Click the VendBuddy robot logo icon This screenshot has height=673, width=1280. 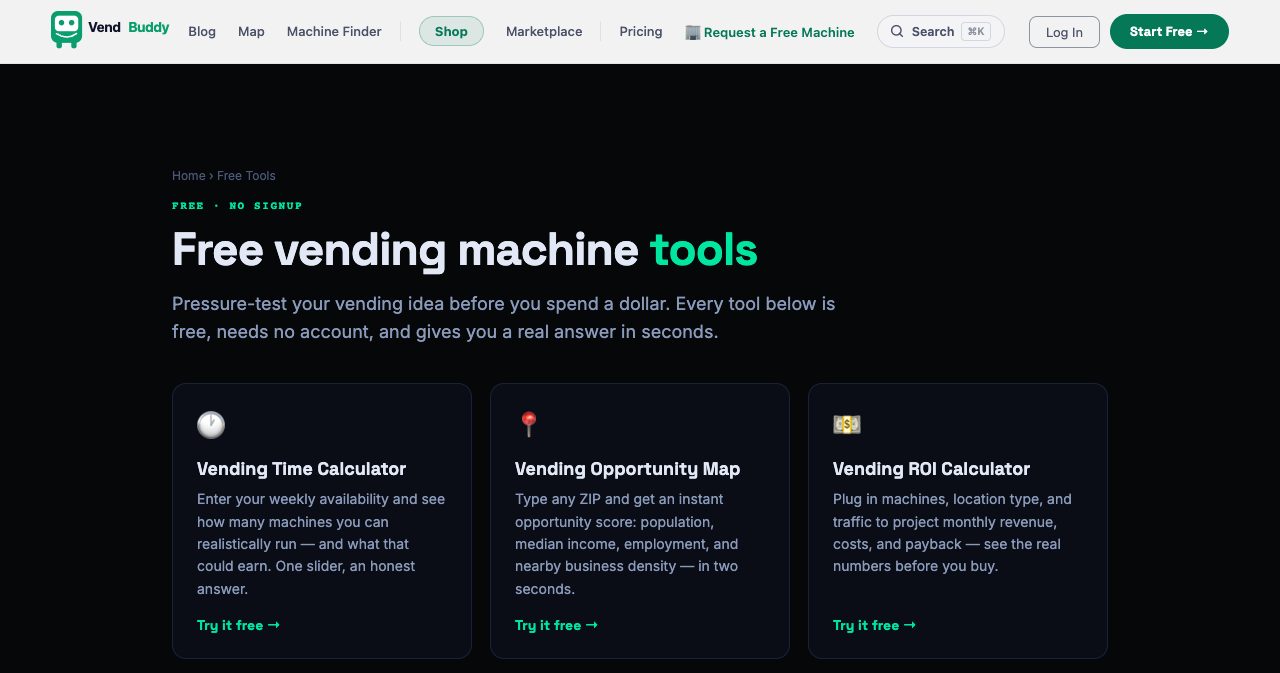tap(67, 30)
